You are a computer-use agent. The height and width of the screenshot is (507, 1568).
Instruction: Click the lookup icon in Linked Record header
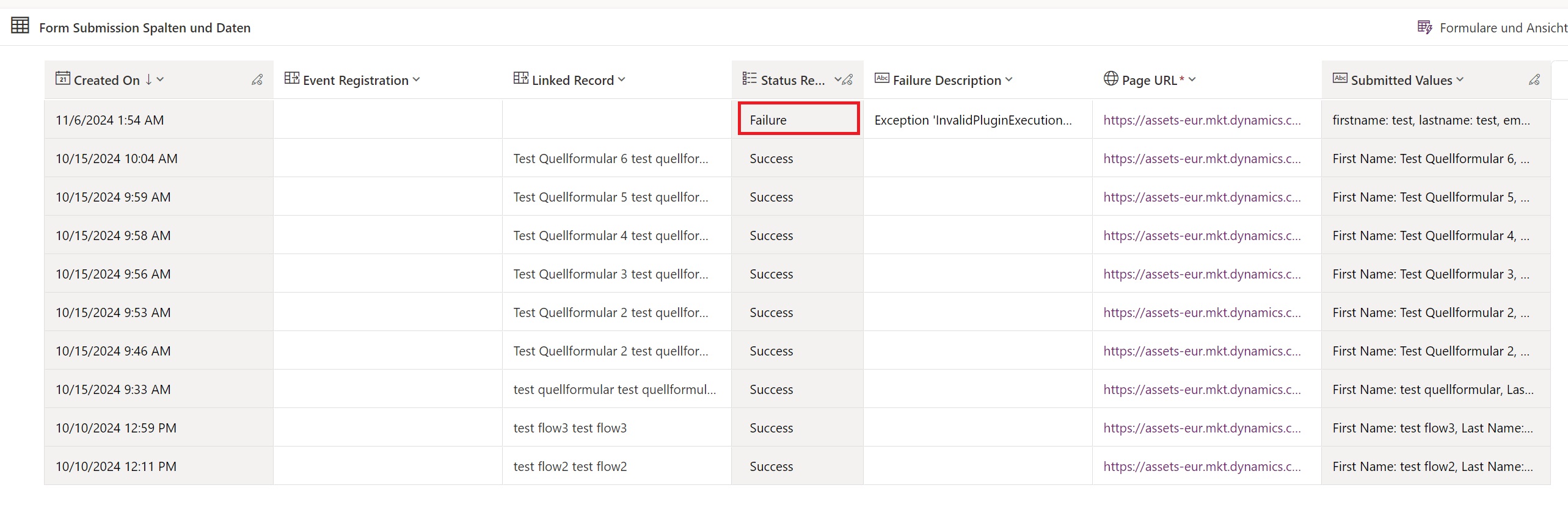[520, 78]
